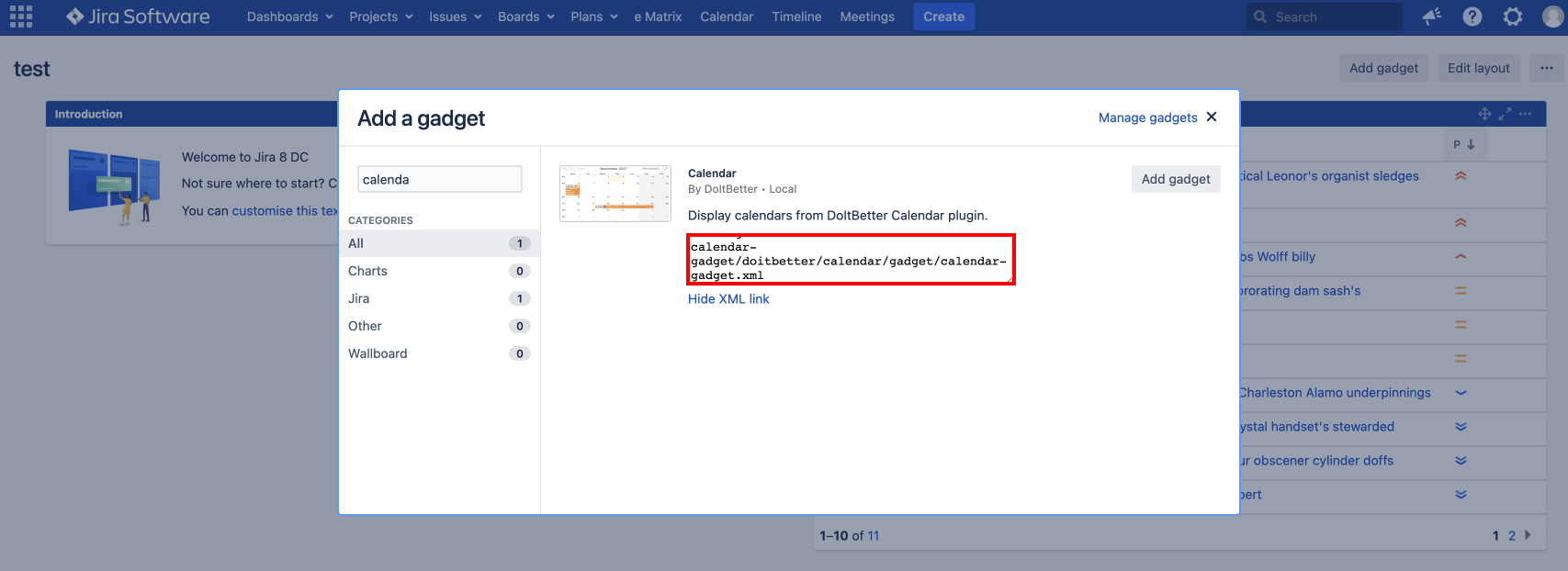The height and width of the screenshot is (571, 1568).
Task: Open the help question mark icon
Action: click(x=1472, y=17)
